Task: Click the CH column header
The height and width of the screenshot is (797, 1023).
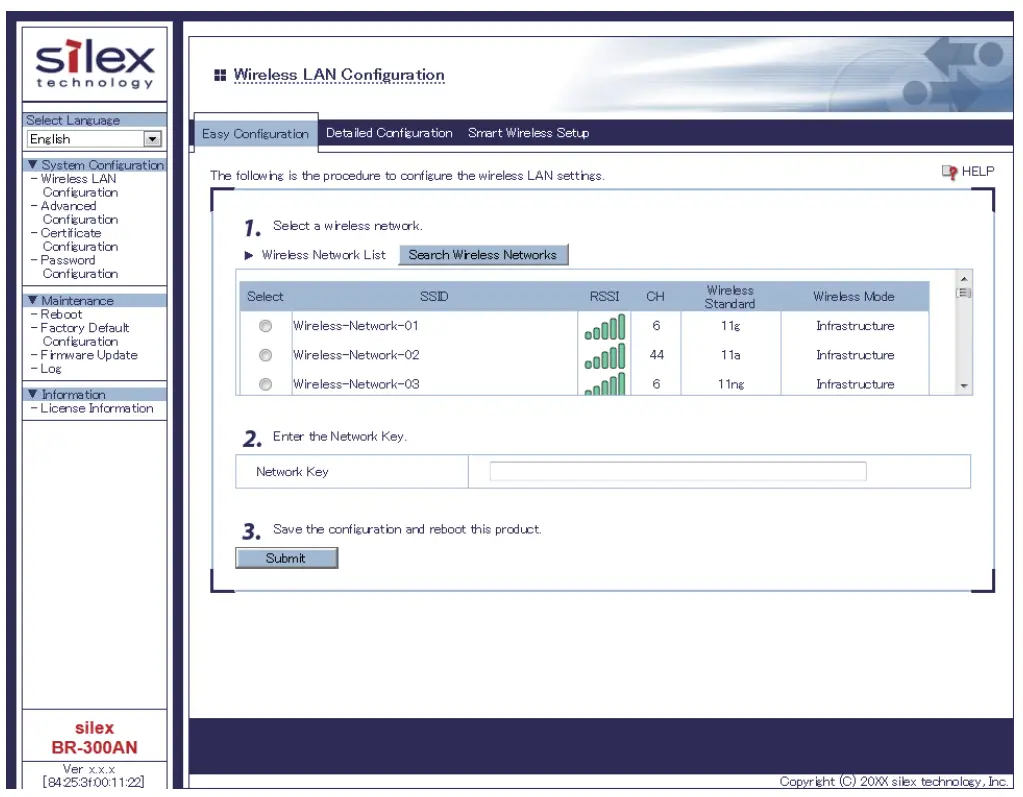Action: [x=655, y=296]
